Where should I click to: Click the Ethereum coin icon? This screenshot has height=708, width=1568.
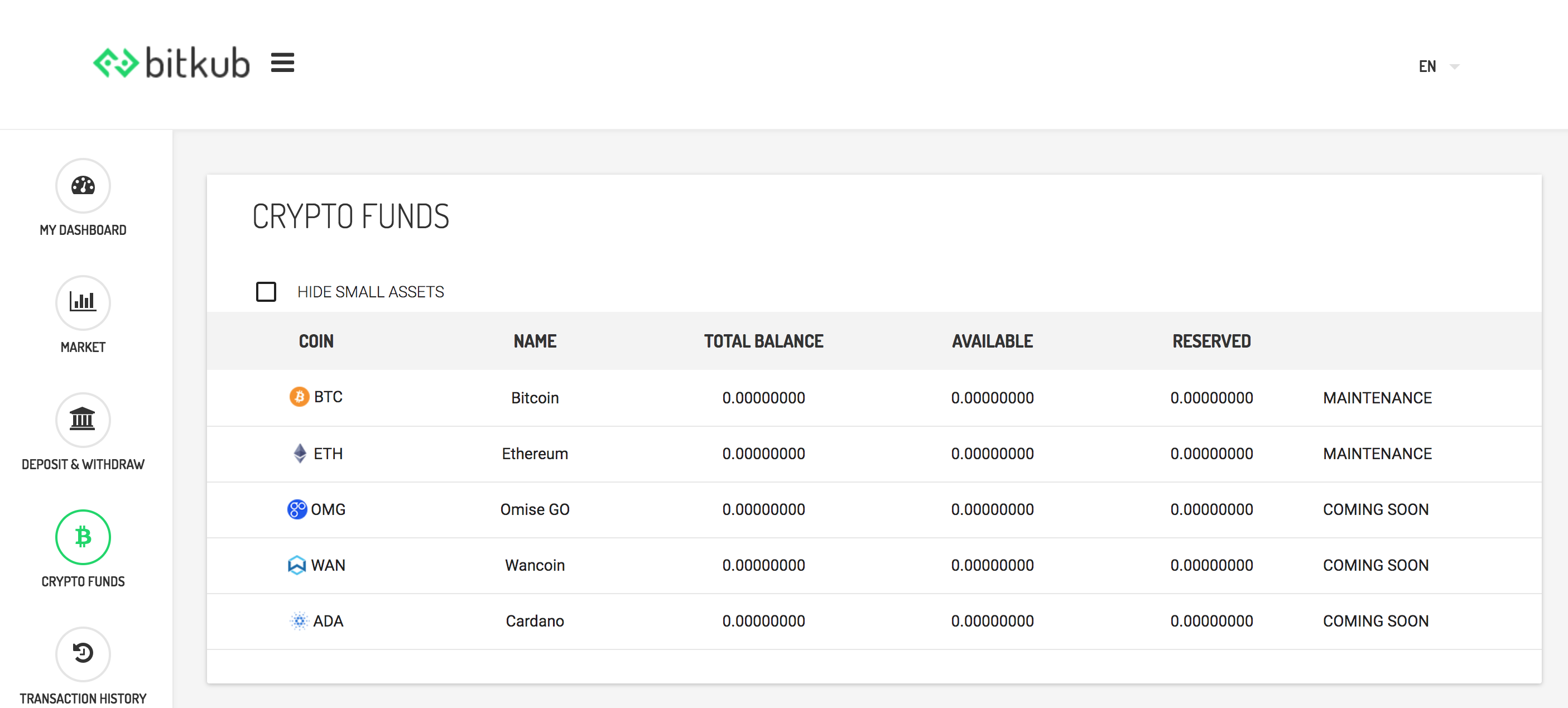(x=300, y=454)
